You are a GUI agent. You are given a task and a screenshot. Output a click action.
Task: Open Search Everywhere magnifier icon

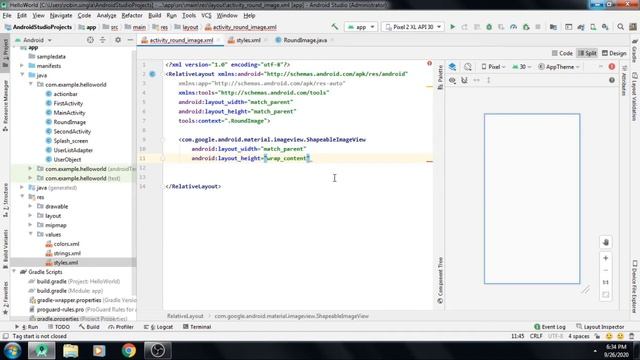620,27
